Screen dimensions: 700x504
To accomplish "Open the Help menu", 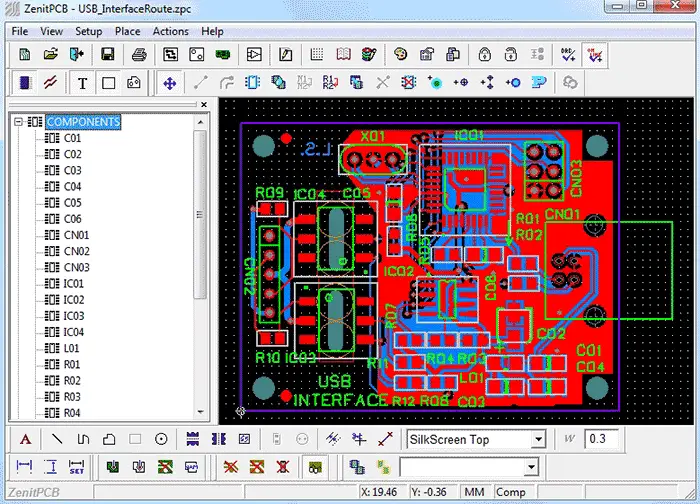I will [x=212, y=31].
